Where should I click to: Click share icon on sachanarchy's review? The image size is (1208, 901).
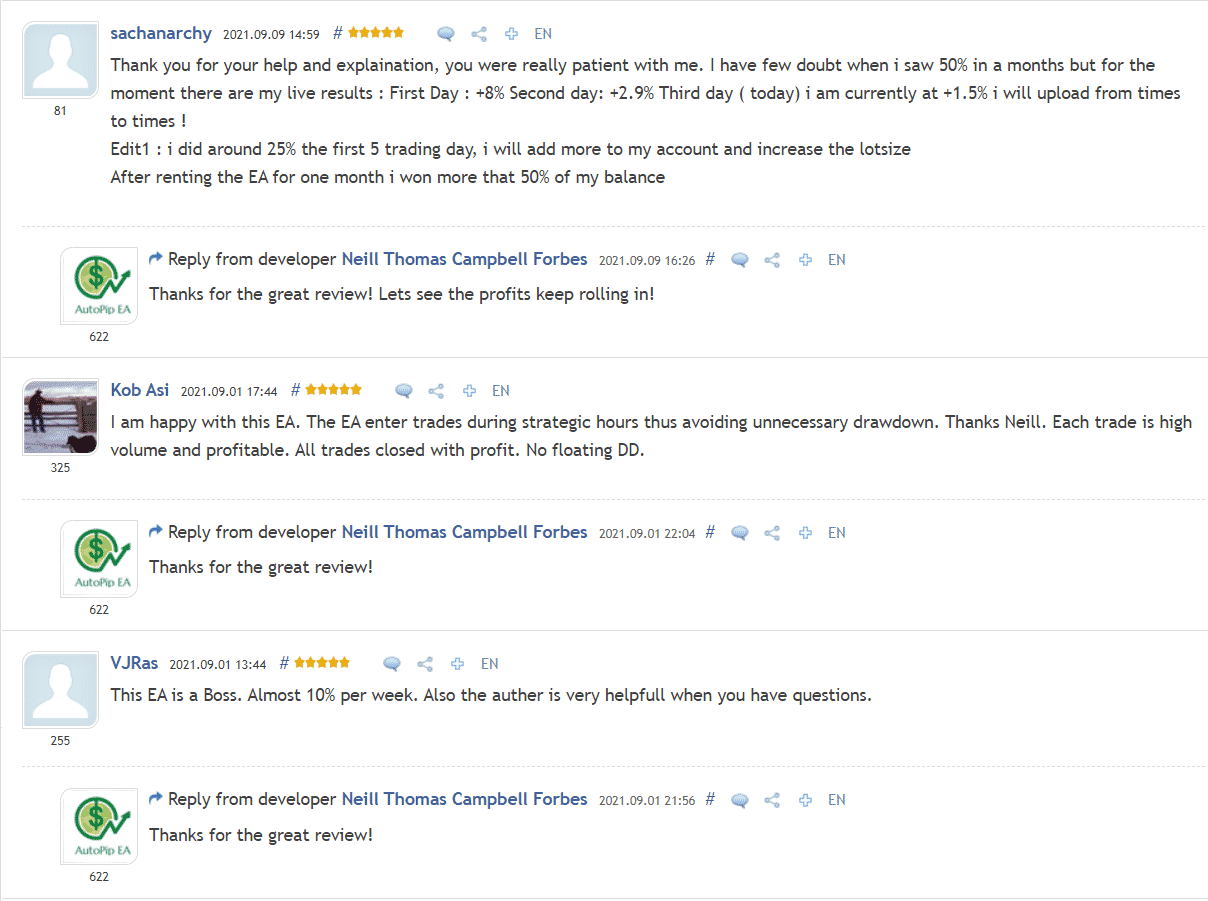[x=479, y=34]
